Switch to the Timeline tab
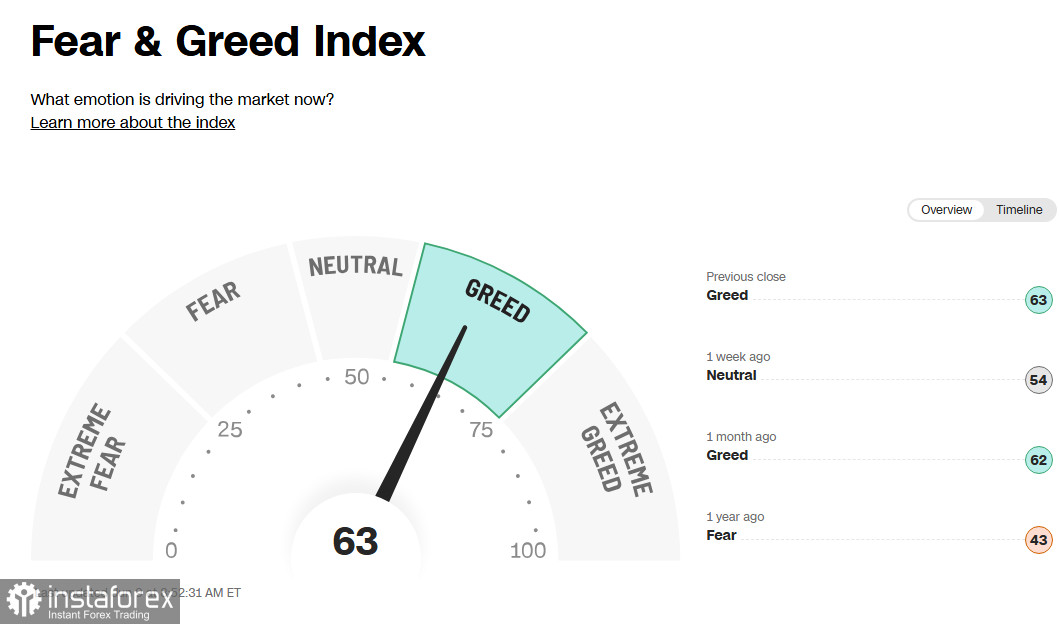This screenshot has width=1059, height=624. [x=1018, y=209]
